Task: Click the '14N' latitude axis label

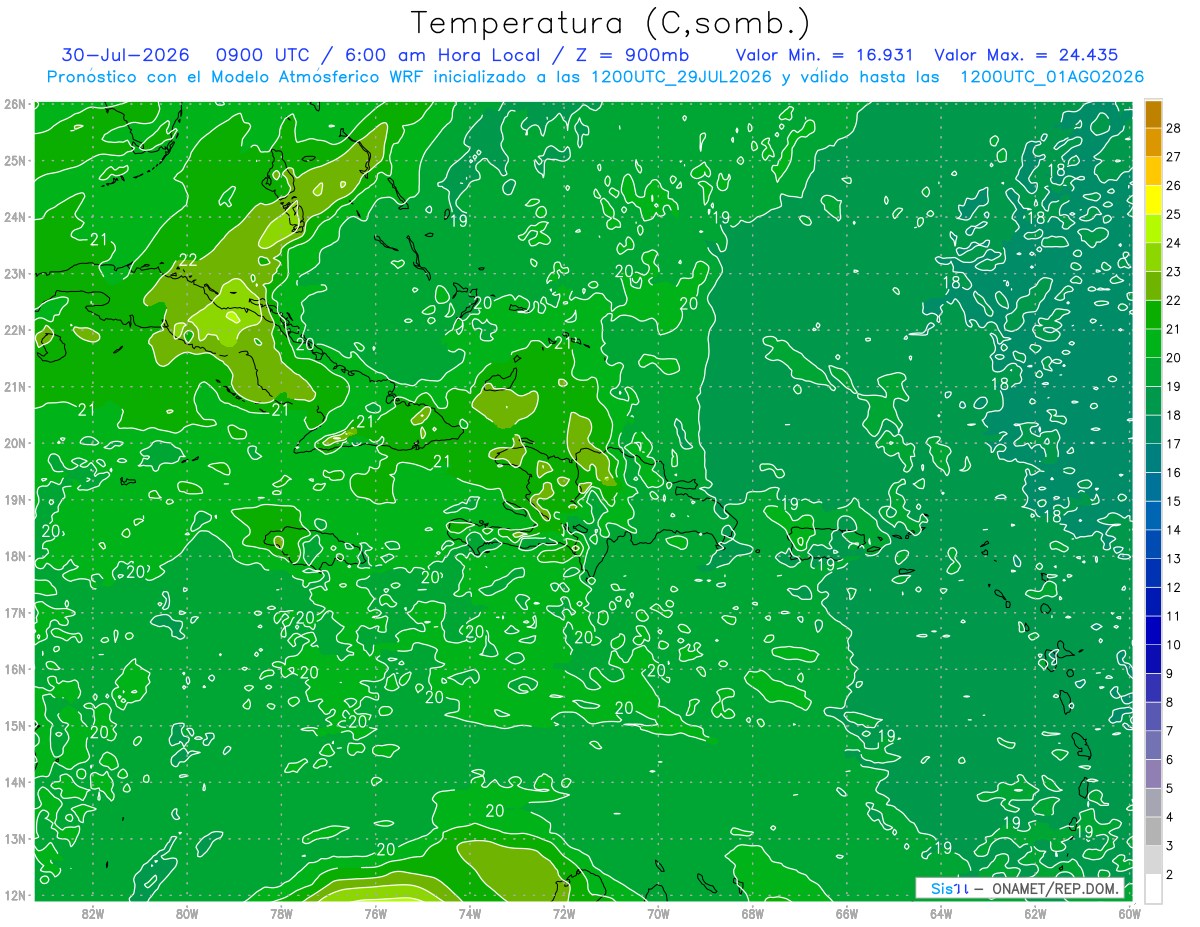Action: [15, 782]
